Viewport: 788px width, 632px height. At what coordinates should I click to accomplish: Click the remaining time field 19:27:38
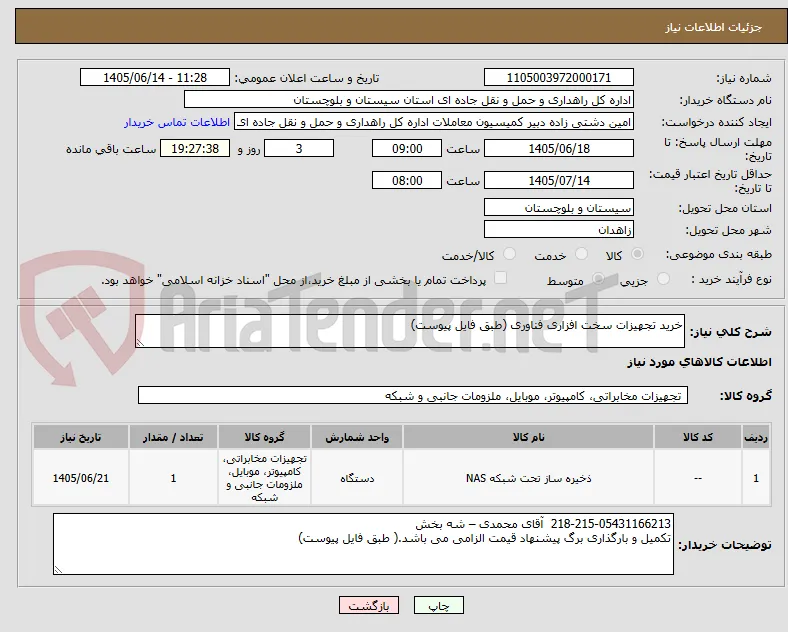[x=195, y=149]
